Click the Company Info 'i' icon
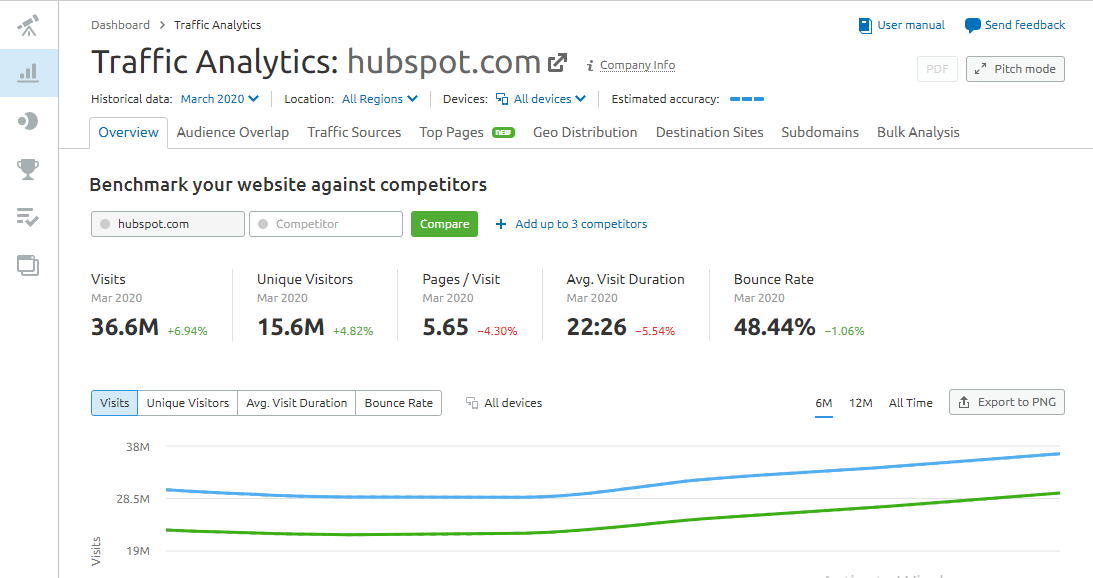The width and height of the screenshot is (1093, 578). click(x=590, y=66)
